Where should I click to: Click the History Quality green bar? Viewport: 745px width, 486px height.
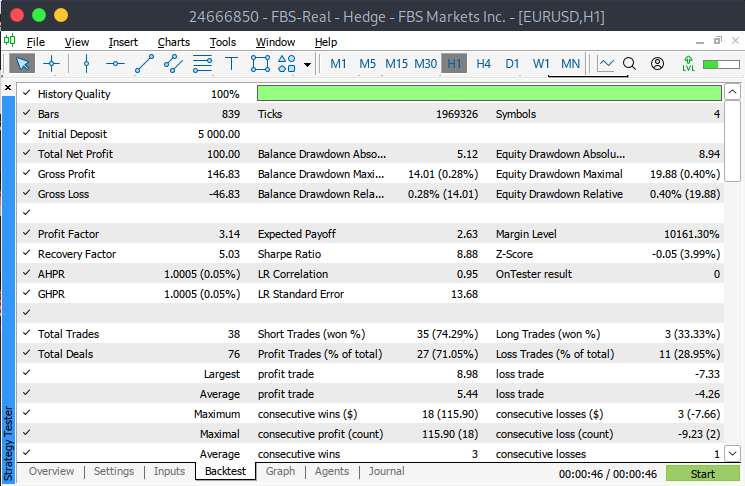coord(489,93)
